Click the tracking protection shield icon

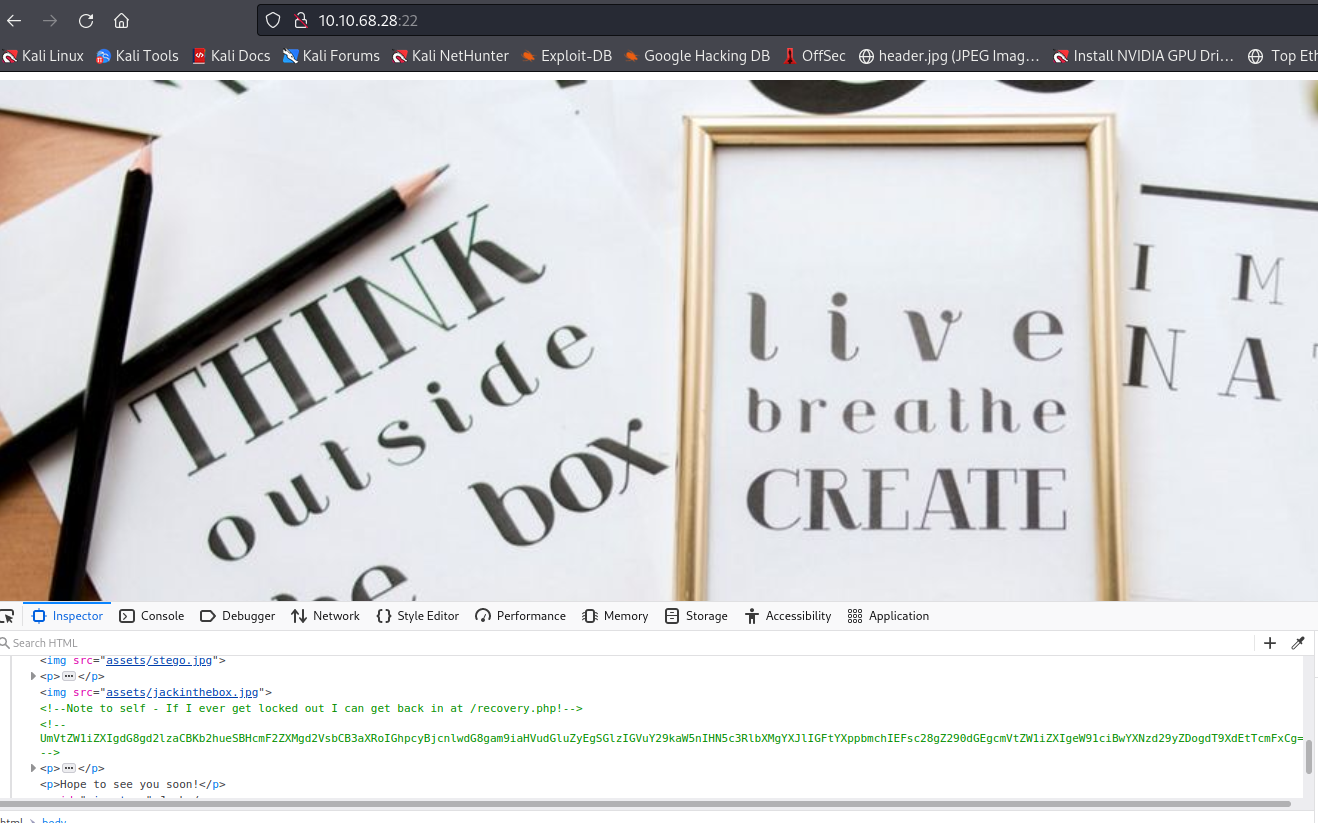click(273, 20)
